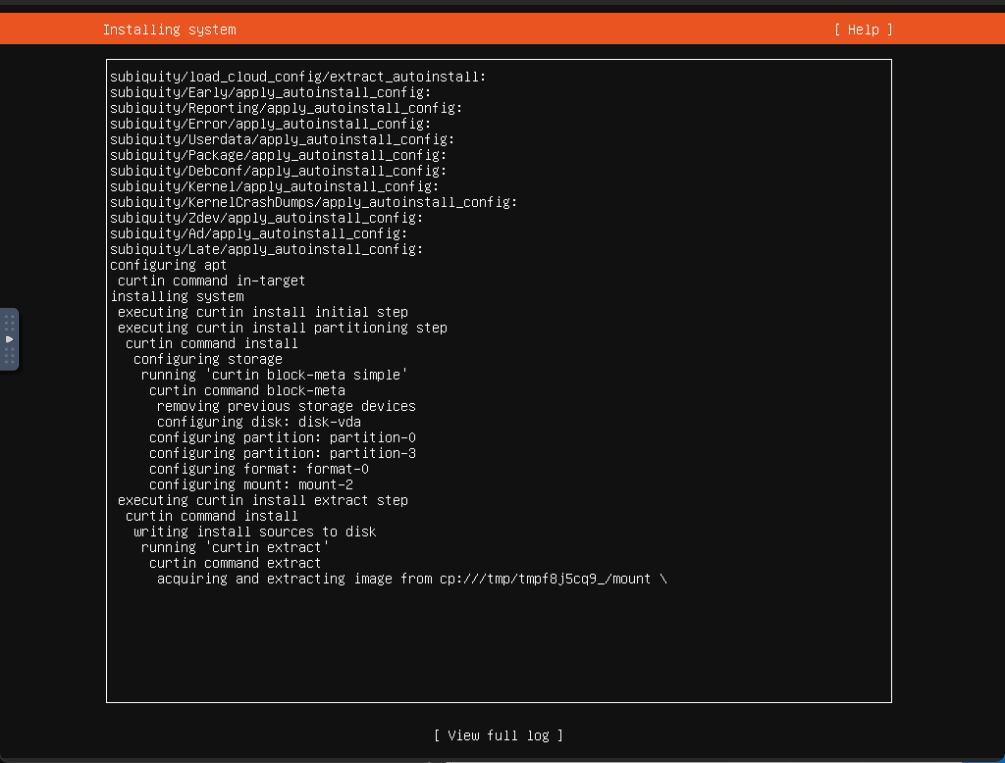Click the subiquity/Zdev/apply_autoinstall_config log line
This screenshot has width=1005, height=763.
coord(266,218)
